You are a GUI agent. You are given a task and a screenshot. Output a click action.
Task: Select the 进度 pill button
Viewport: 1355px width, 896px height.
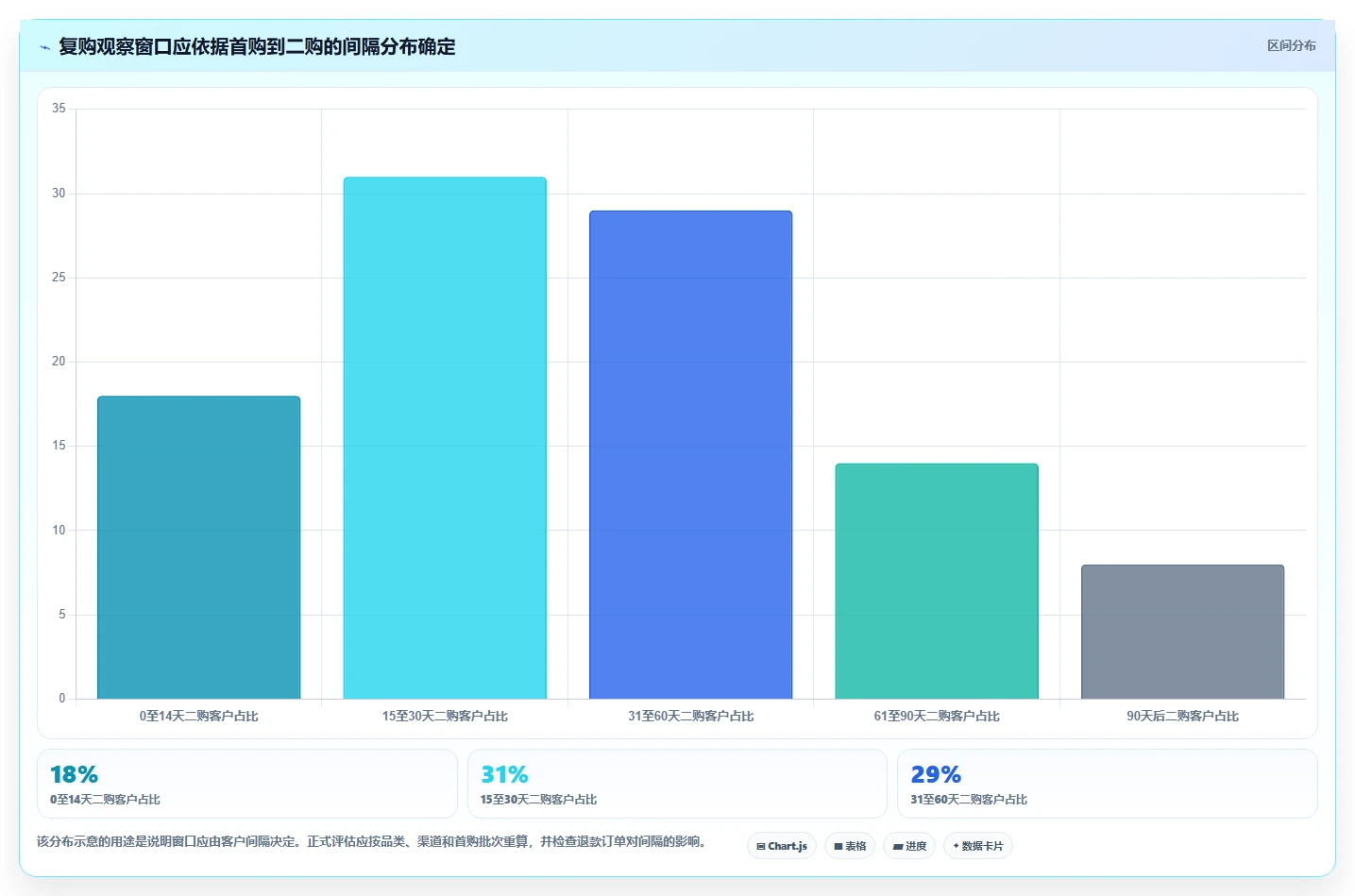pos(909,846)
